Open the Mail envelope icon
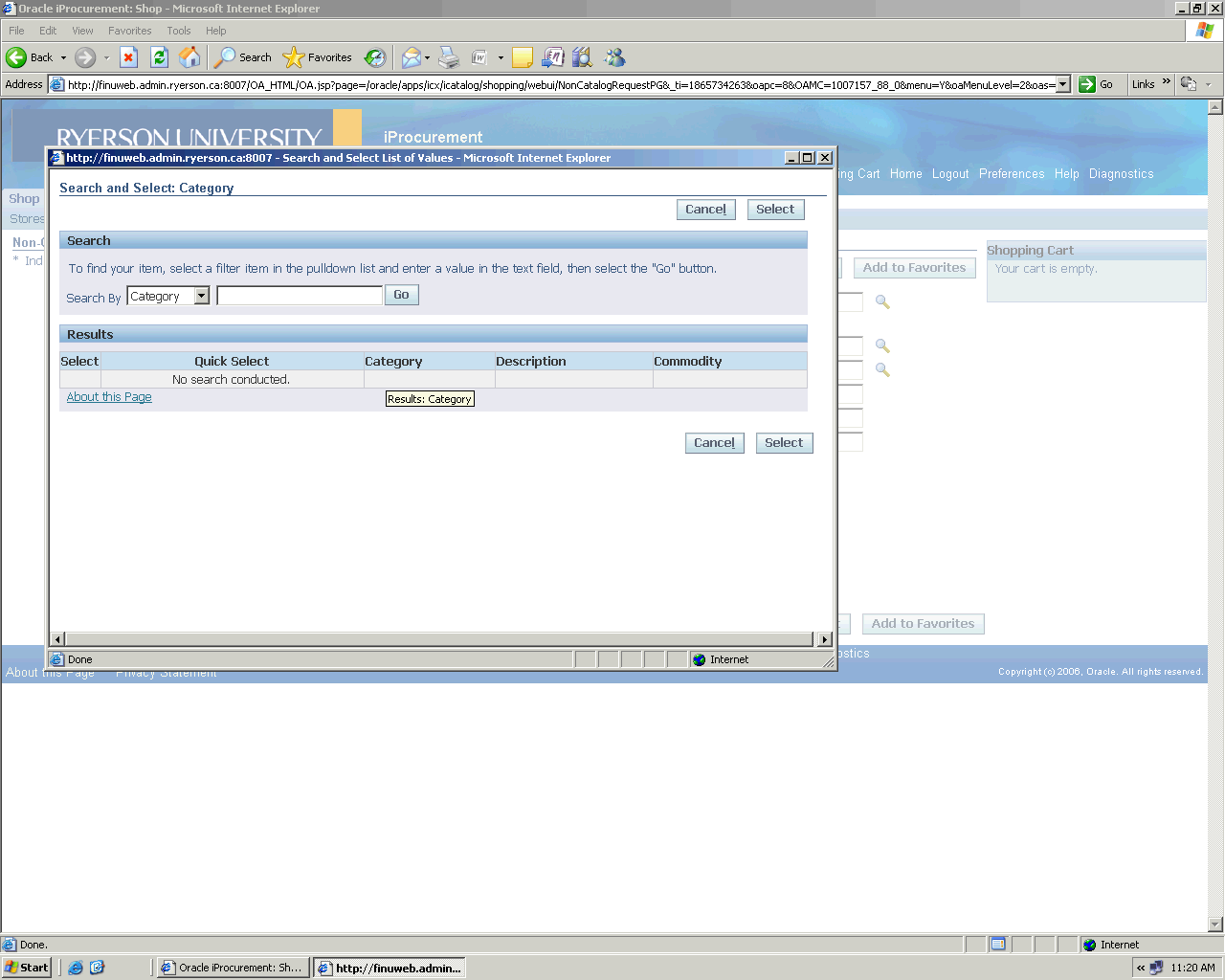The image size is (1225, 980). pyautogui.click(x=411, y=57)
